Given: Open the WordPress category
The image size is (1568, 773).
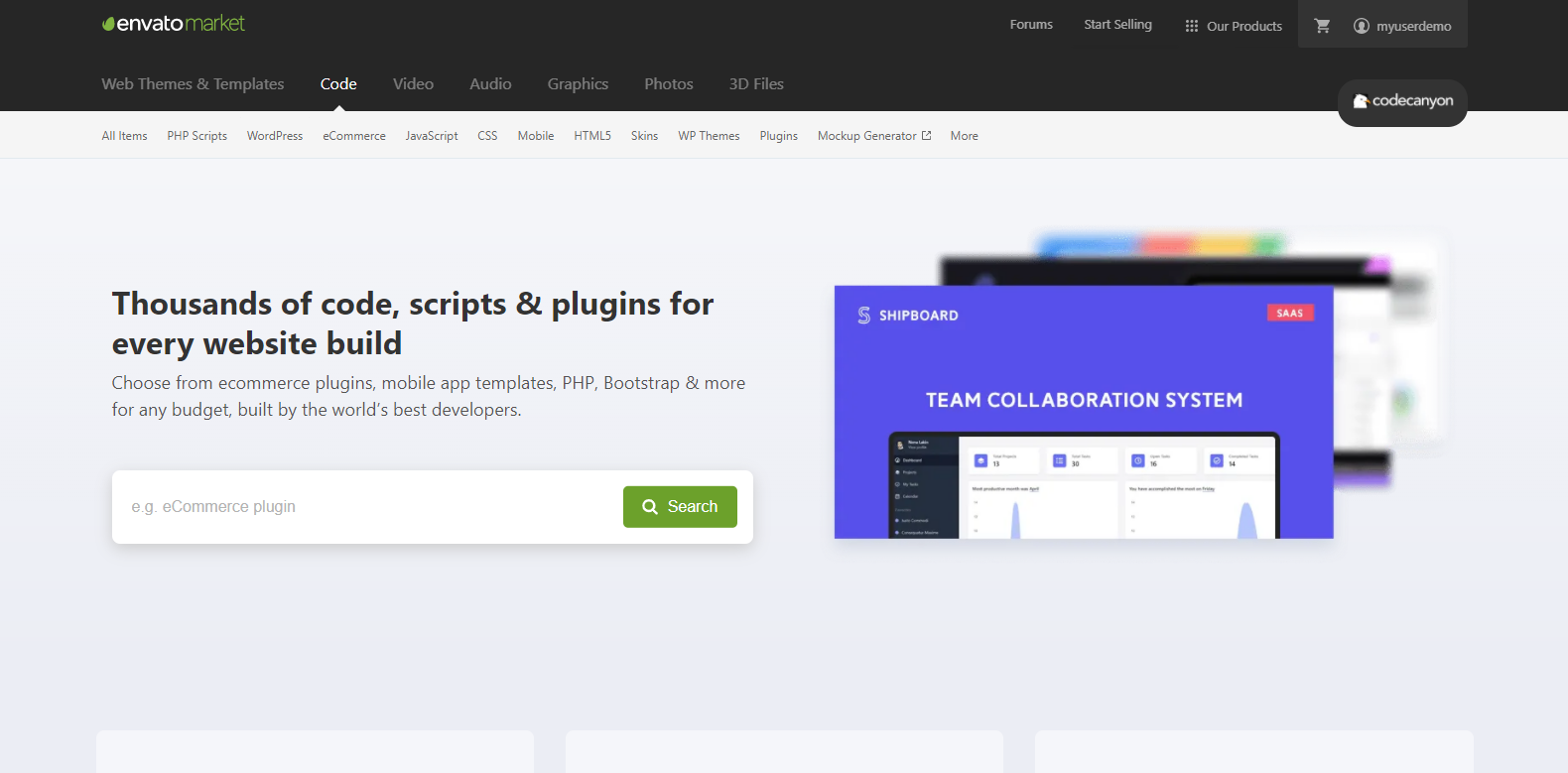Looking at the screenshot, I should coord(275,136).
